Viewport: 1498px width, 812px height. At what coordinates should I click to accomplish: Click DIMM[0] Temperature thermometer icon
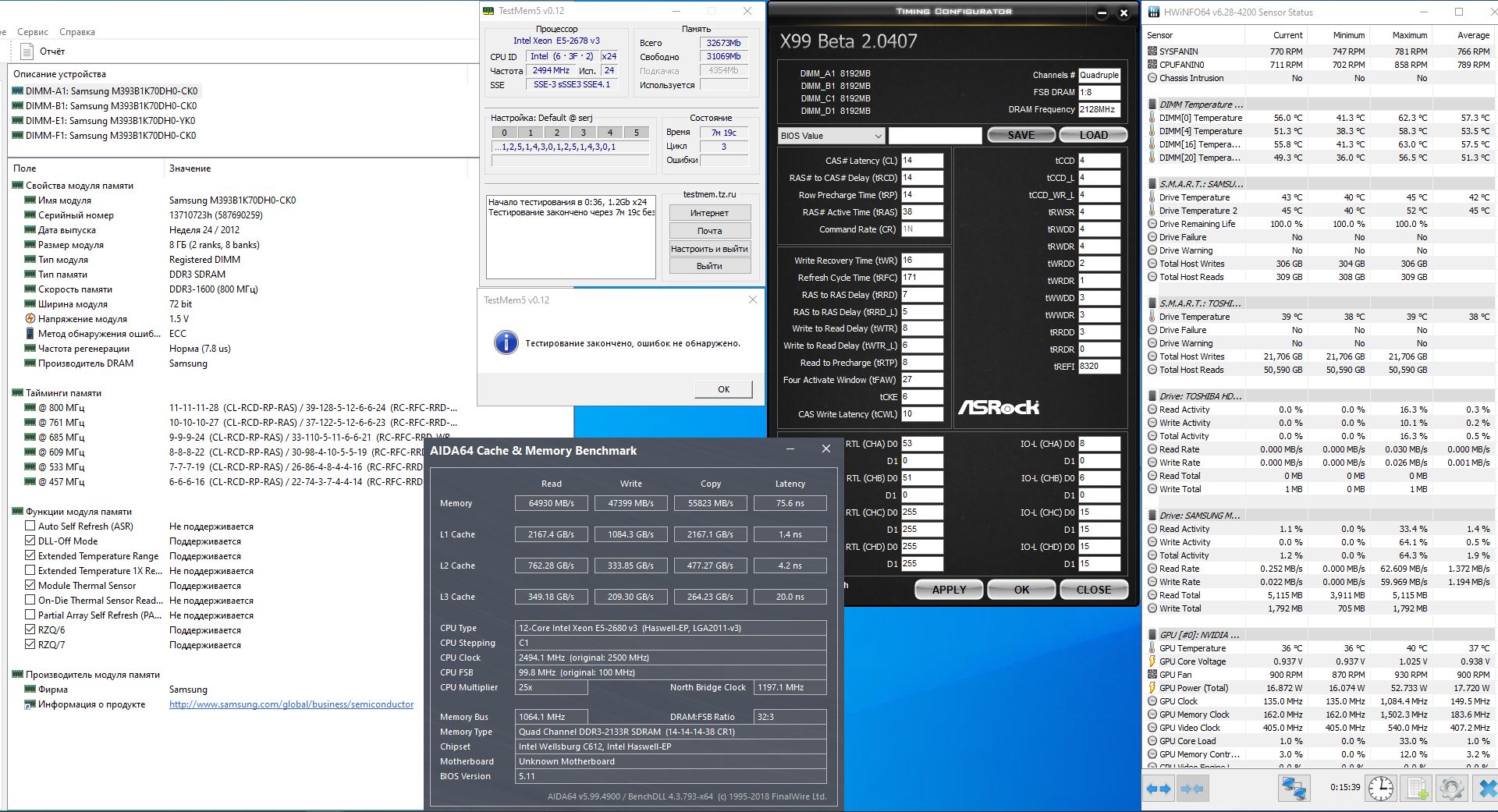pos(1152,118)
